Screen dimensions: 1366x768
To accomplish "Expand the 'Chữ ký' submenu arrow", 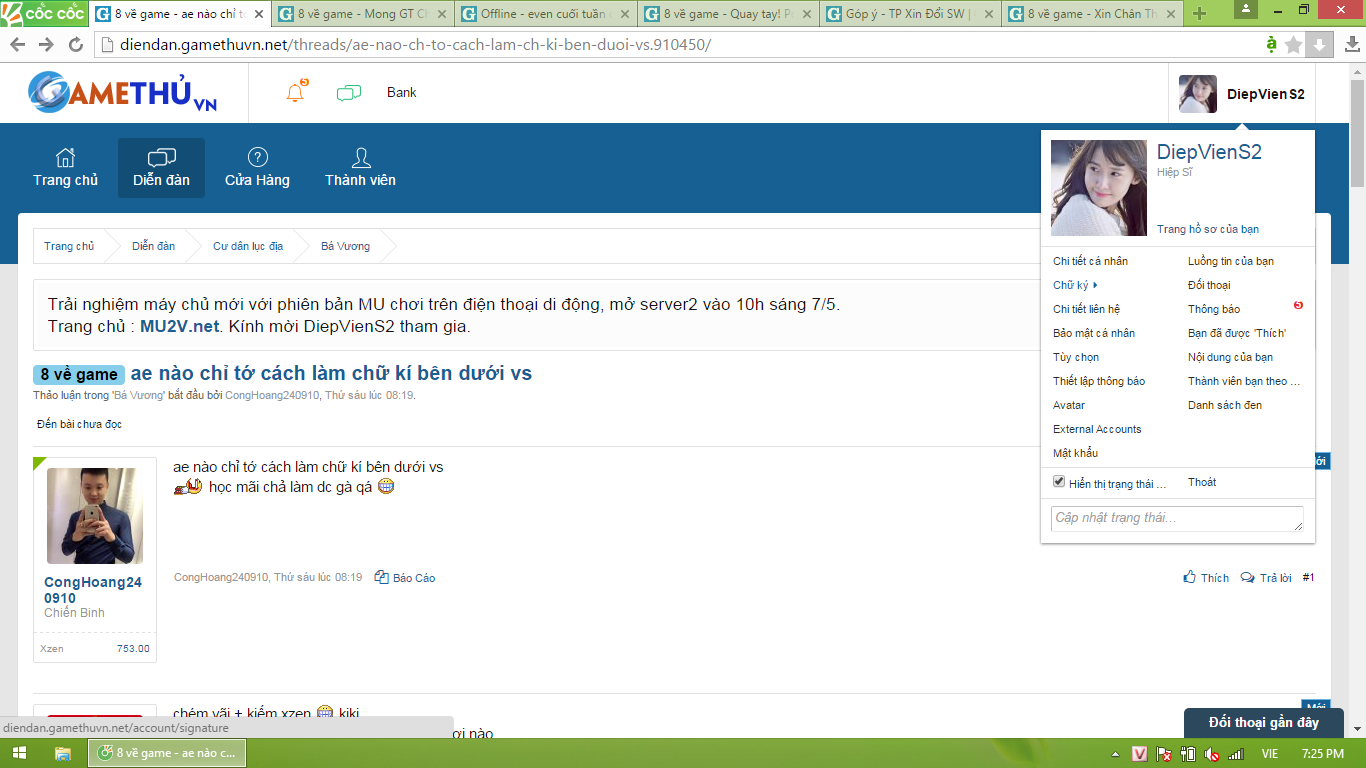I will (x=1095, y=285).
